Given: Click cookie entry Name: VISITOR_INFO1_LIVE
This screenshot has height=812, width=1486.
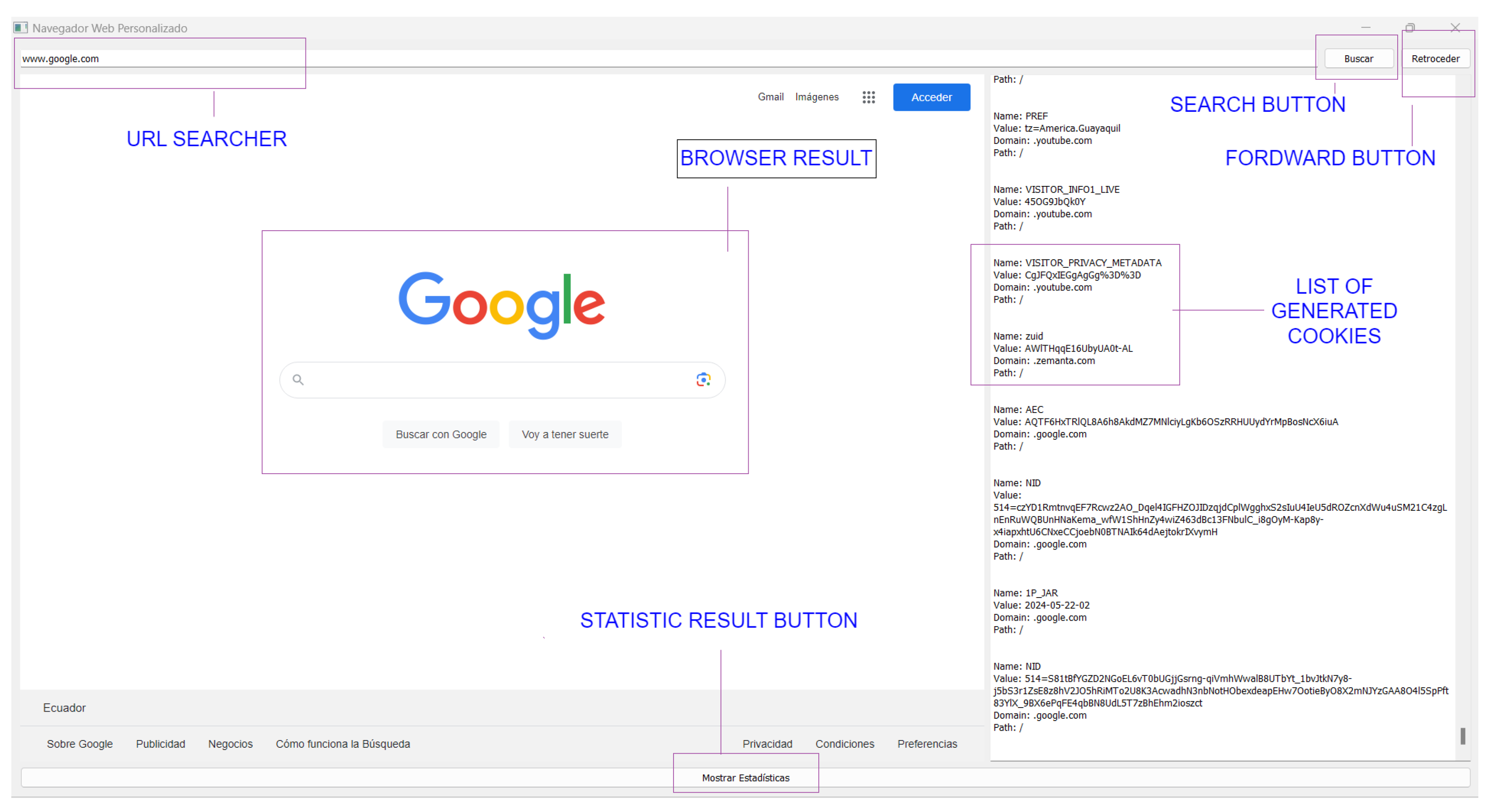Looking at the screenshot, I should (x=1056, y=189).
